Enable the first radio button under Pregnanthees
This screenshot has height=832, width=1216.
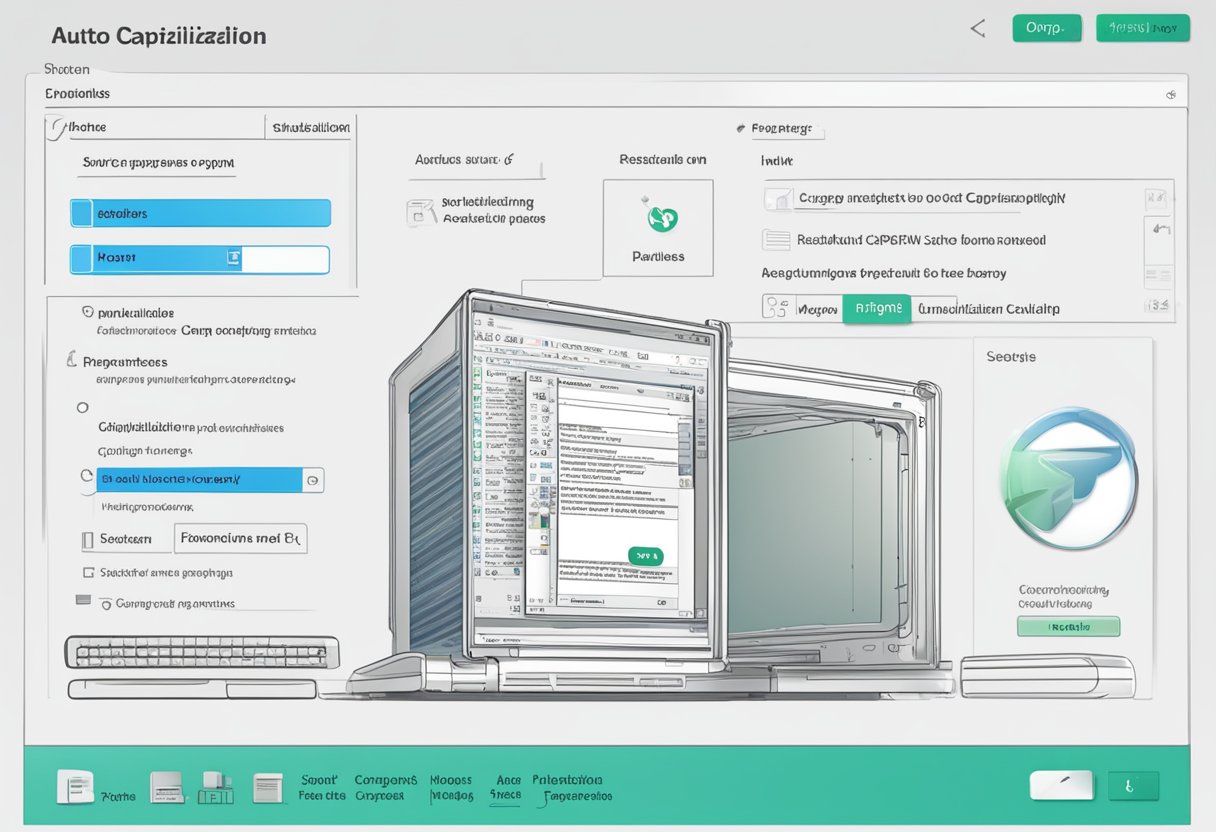(x=83, y=407)
